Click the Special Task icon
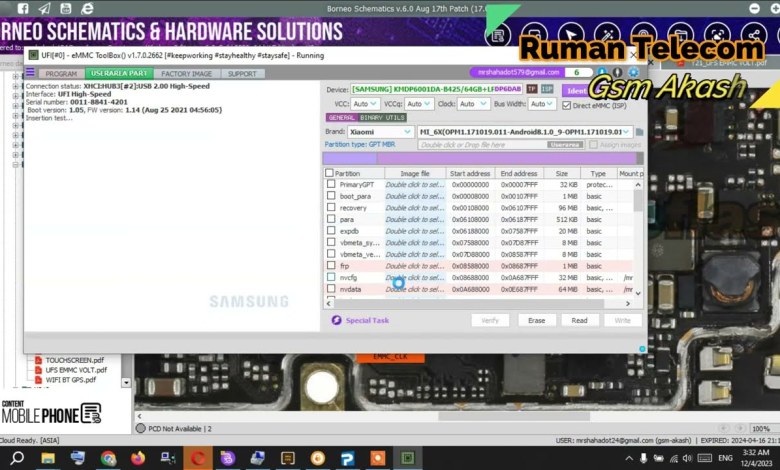Screen dimensions: 780x470 click(336, 320)
